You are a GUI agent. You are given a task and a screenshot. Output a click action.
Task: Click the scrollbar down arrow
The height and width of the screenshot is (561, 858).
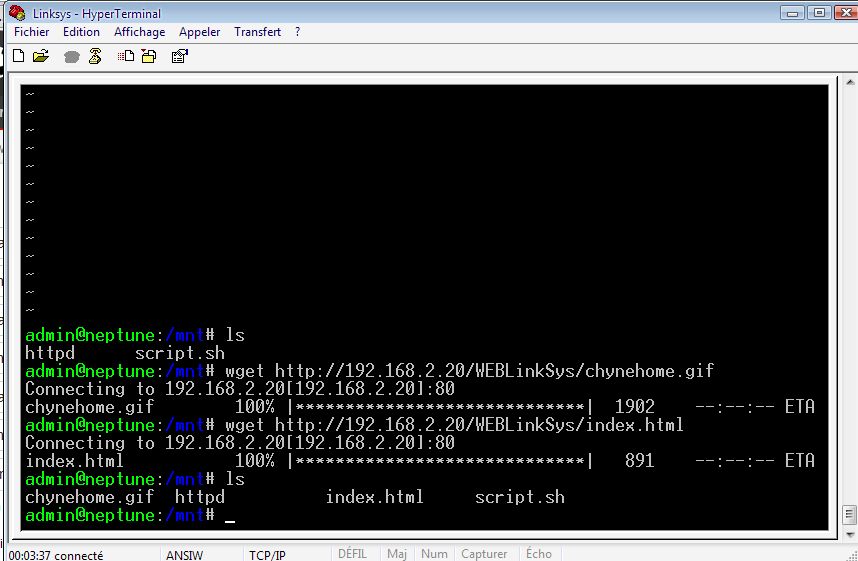point(850,534)
